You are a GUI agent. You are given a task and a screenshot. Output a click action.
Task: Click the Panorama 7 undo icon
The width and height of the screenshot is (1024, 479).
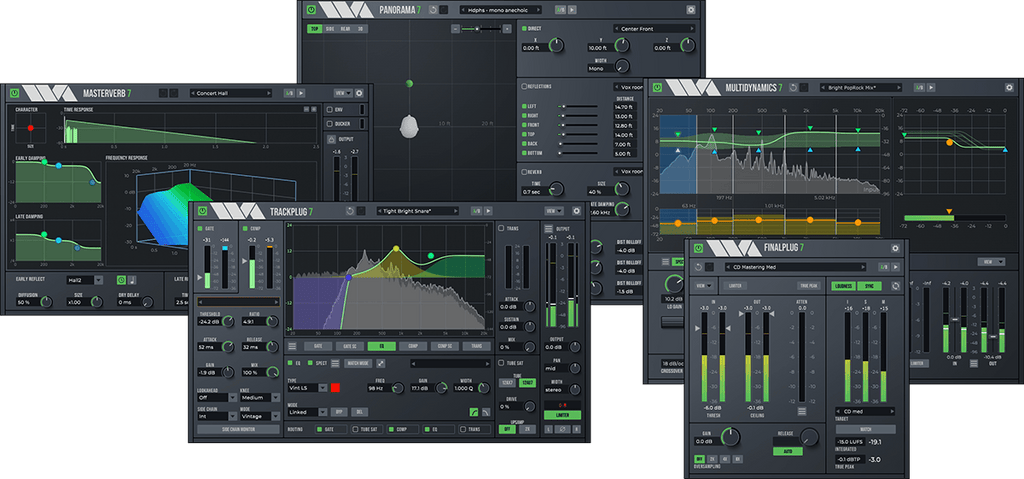point(433,10)
